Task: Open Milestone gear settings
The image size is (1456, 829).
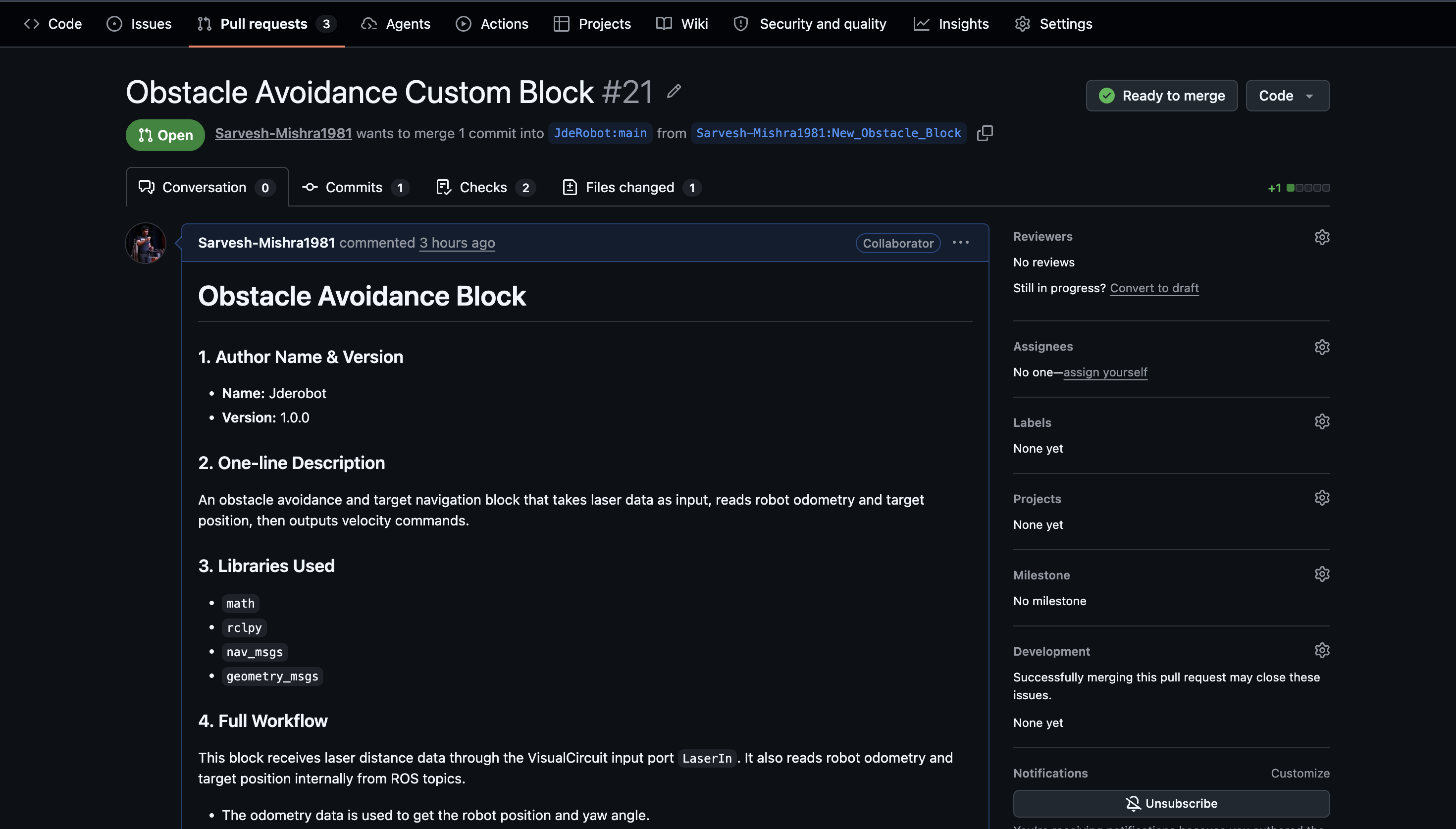Action: [1322, 574]
